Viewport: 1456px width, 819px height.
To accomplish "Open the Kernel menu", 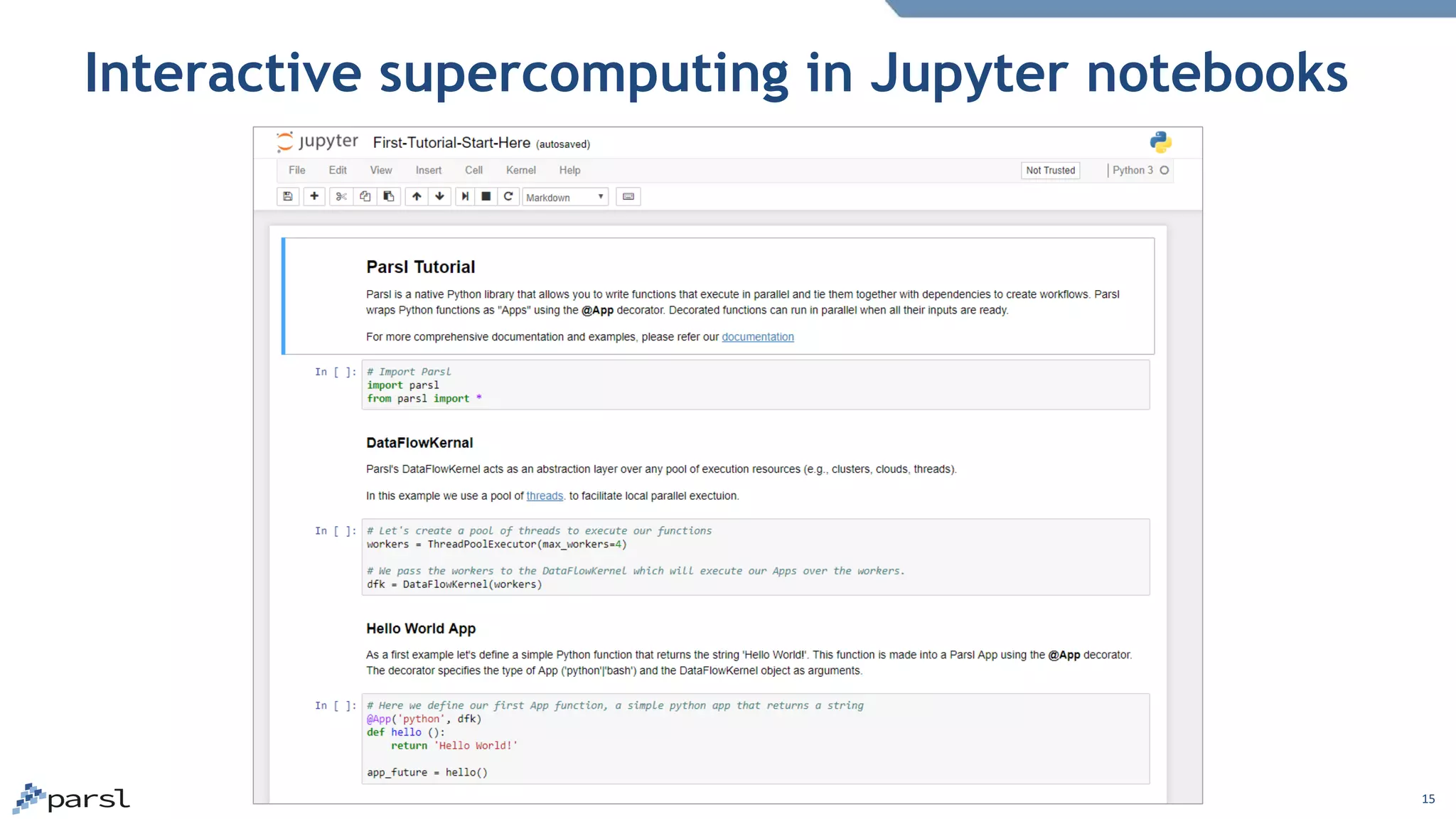I will 521,171.
